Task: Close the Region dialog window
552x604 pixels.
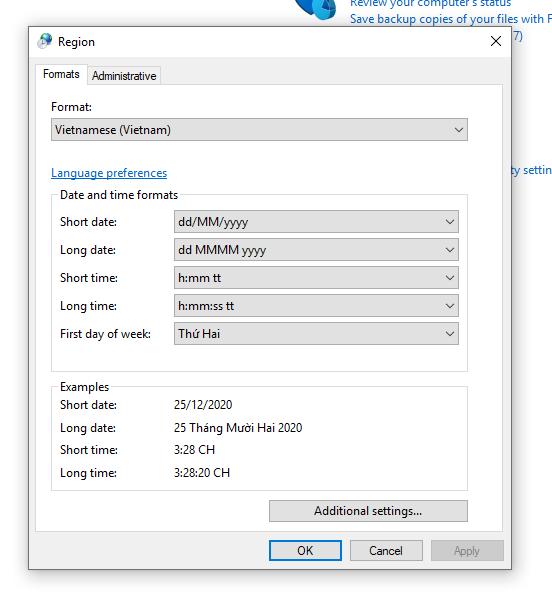Action: (496, 41)
